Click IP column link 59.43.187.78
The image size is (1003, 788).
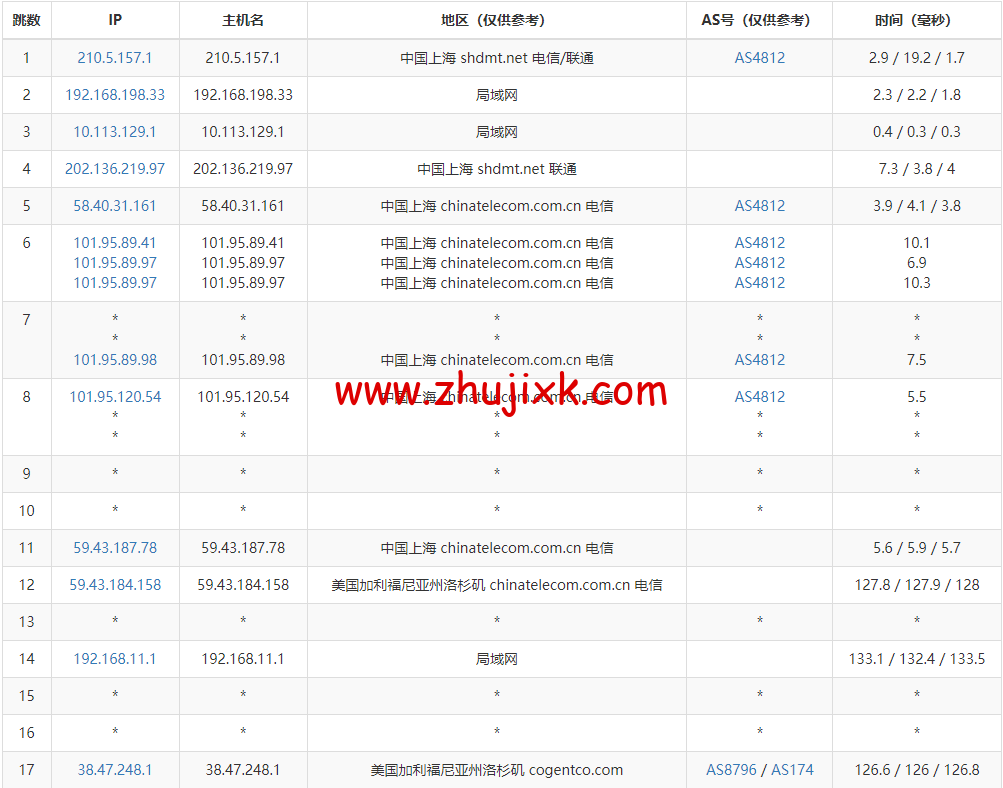(115, 548)
